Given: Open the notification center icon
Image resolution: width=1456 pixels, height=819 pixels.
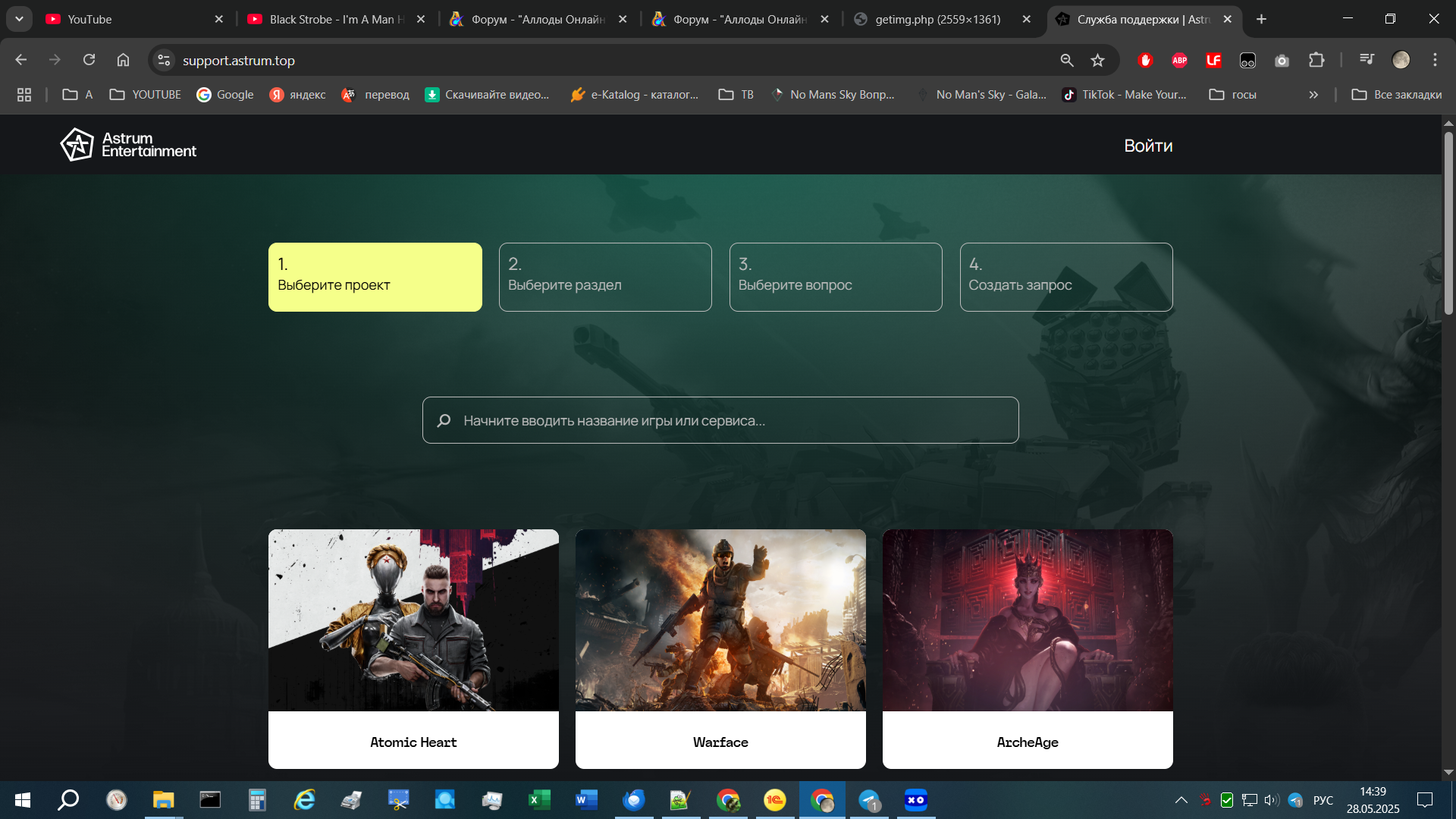Looking at the screenshot, I should 1425,800.
